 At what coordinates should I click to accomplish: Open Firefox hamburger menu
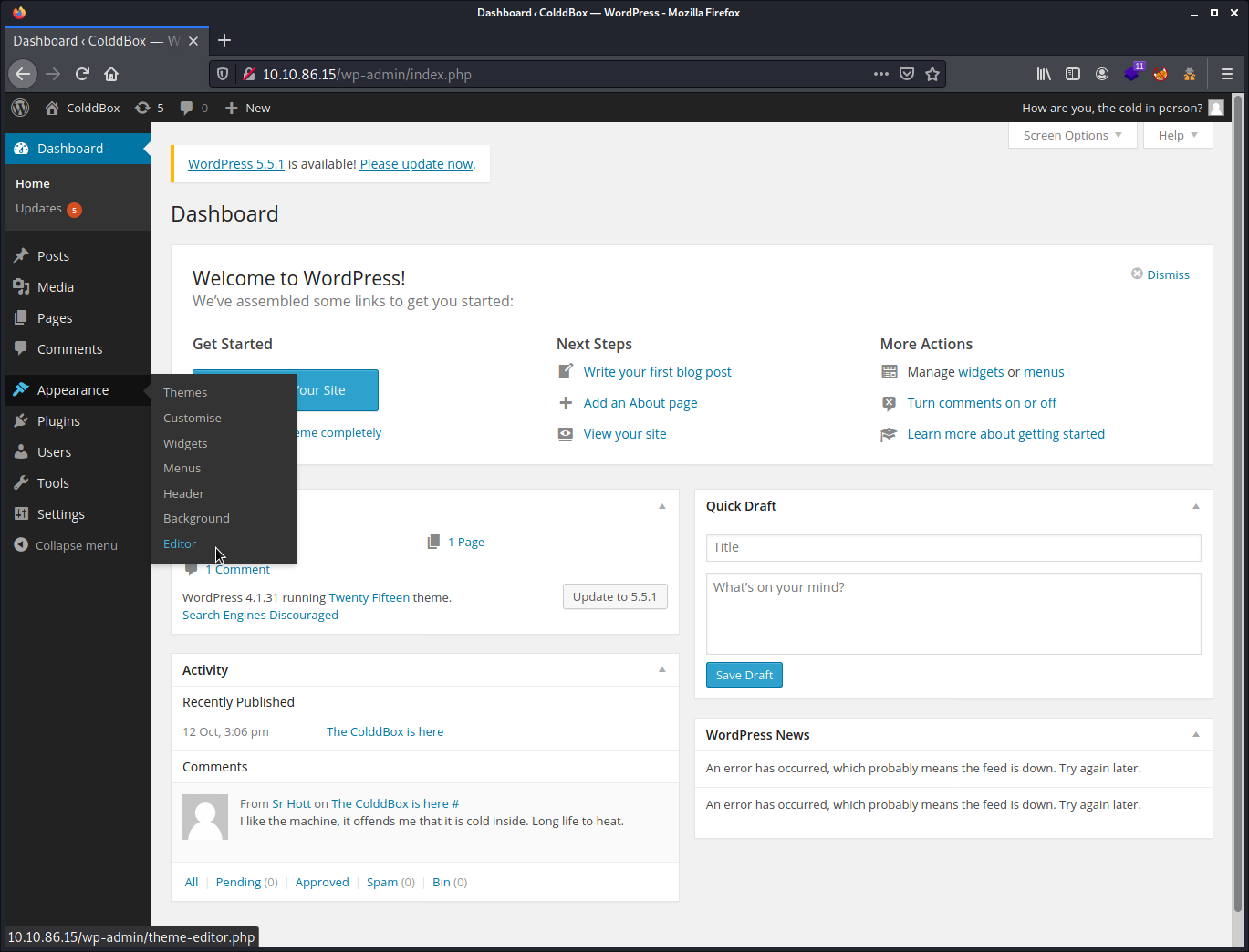pos(1227,74)
